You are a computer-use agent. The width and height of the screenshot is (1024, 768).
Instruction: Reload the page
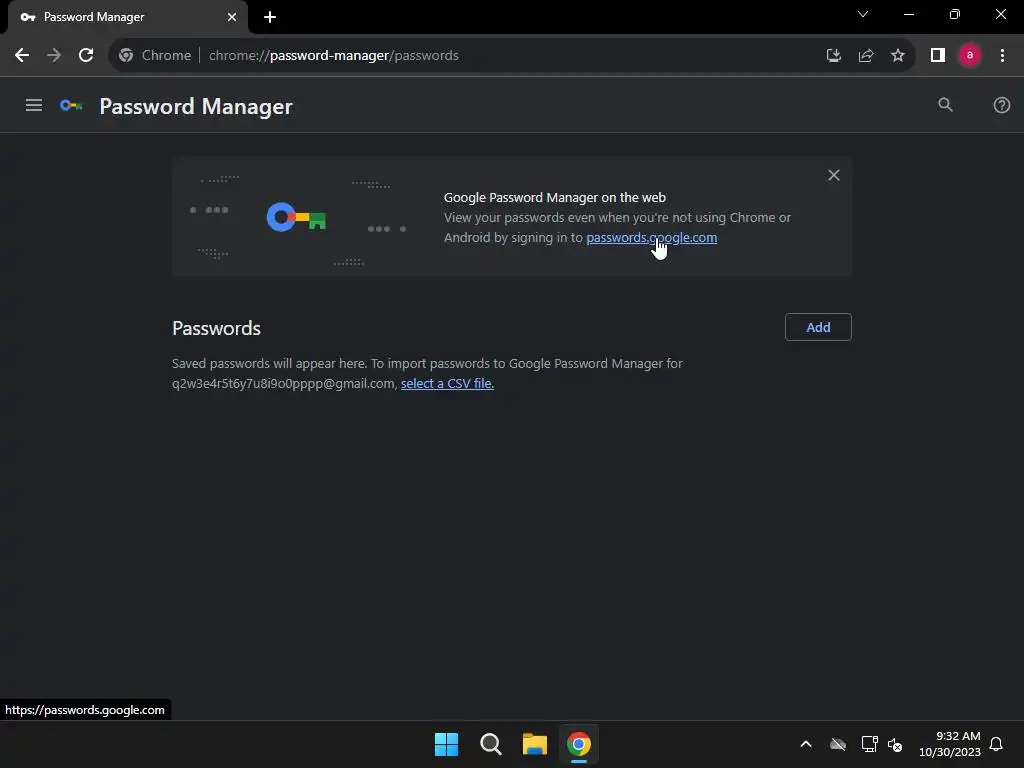tap(86, 56)
